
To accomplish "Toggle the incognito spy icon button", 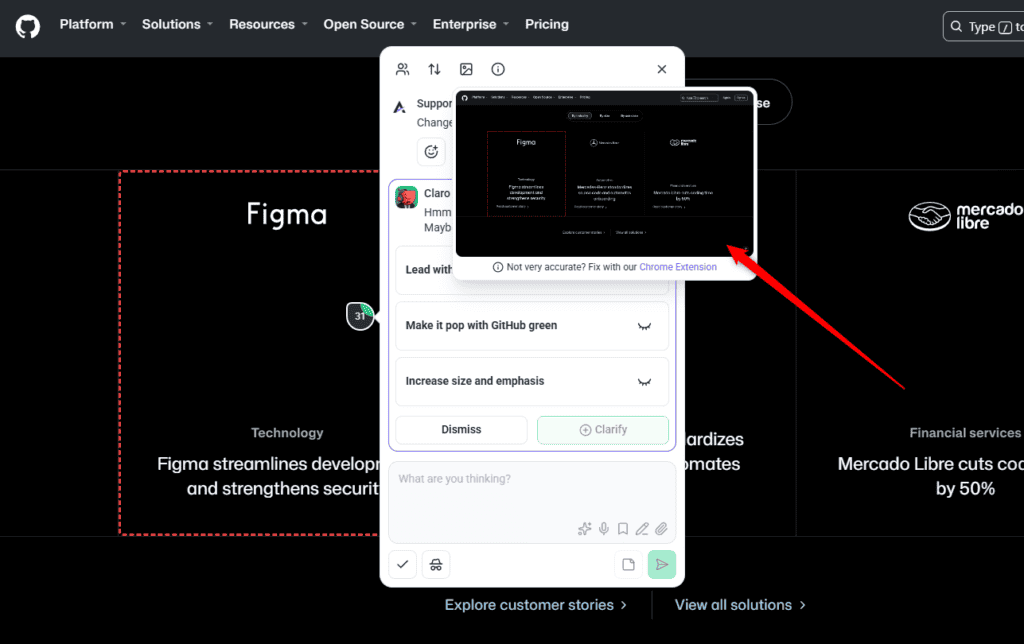I will 436,564.
